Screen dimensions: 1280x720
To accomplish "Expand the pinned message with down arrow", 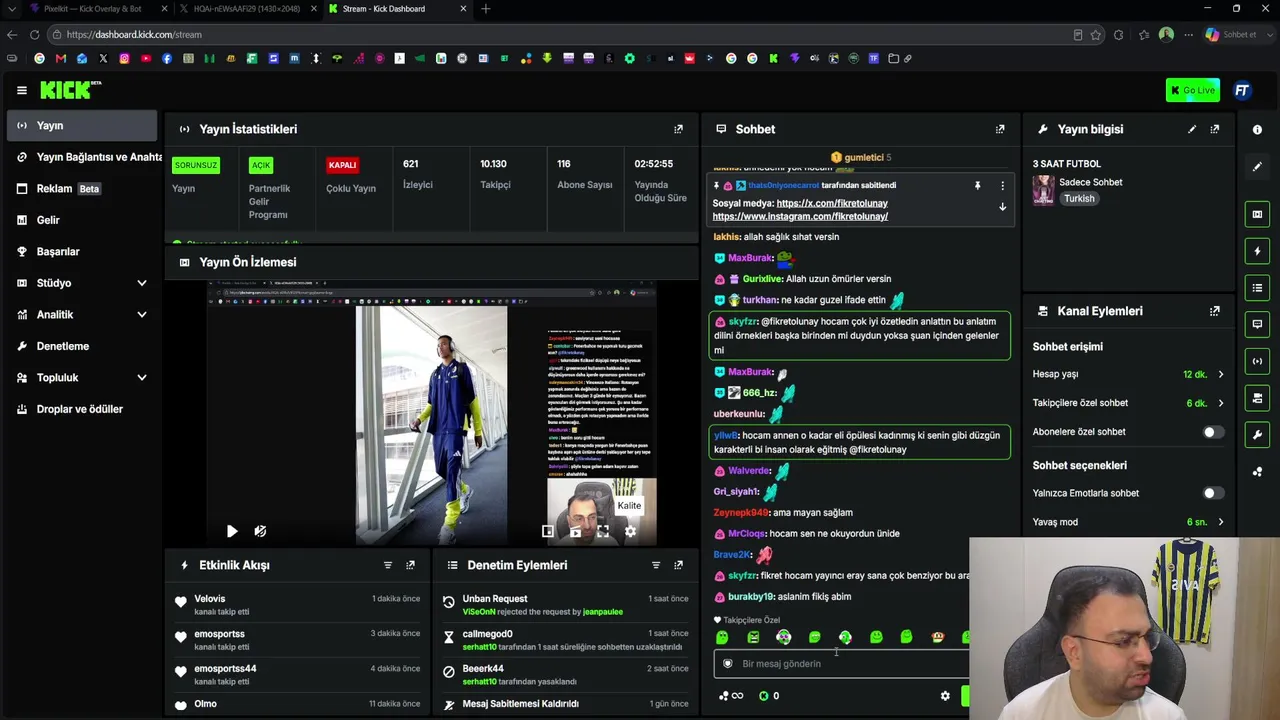I will 1002,207.
